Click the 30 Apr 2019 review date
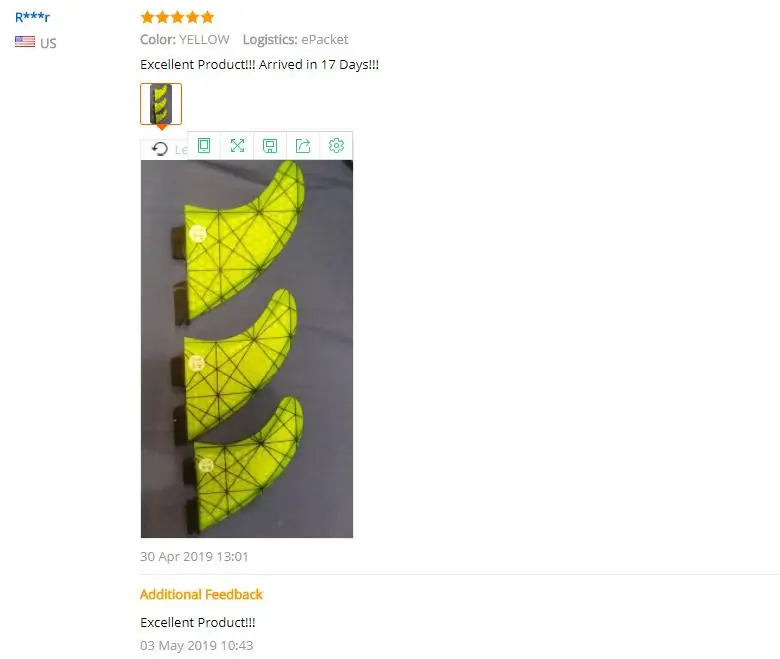 (194, 557)
